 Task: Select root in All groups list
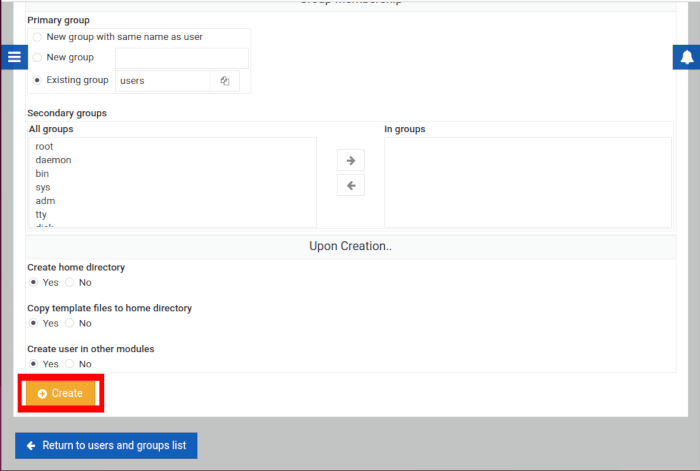[x=44, y=146]
